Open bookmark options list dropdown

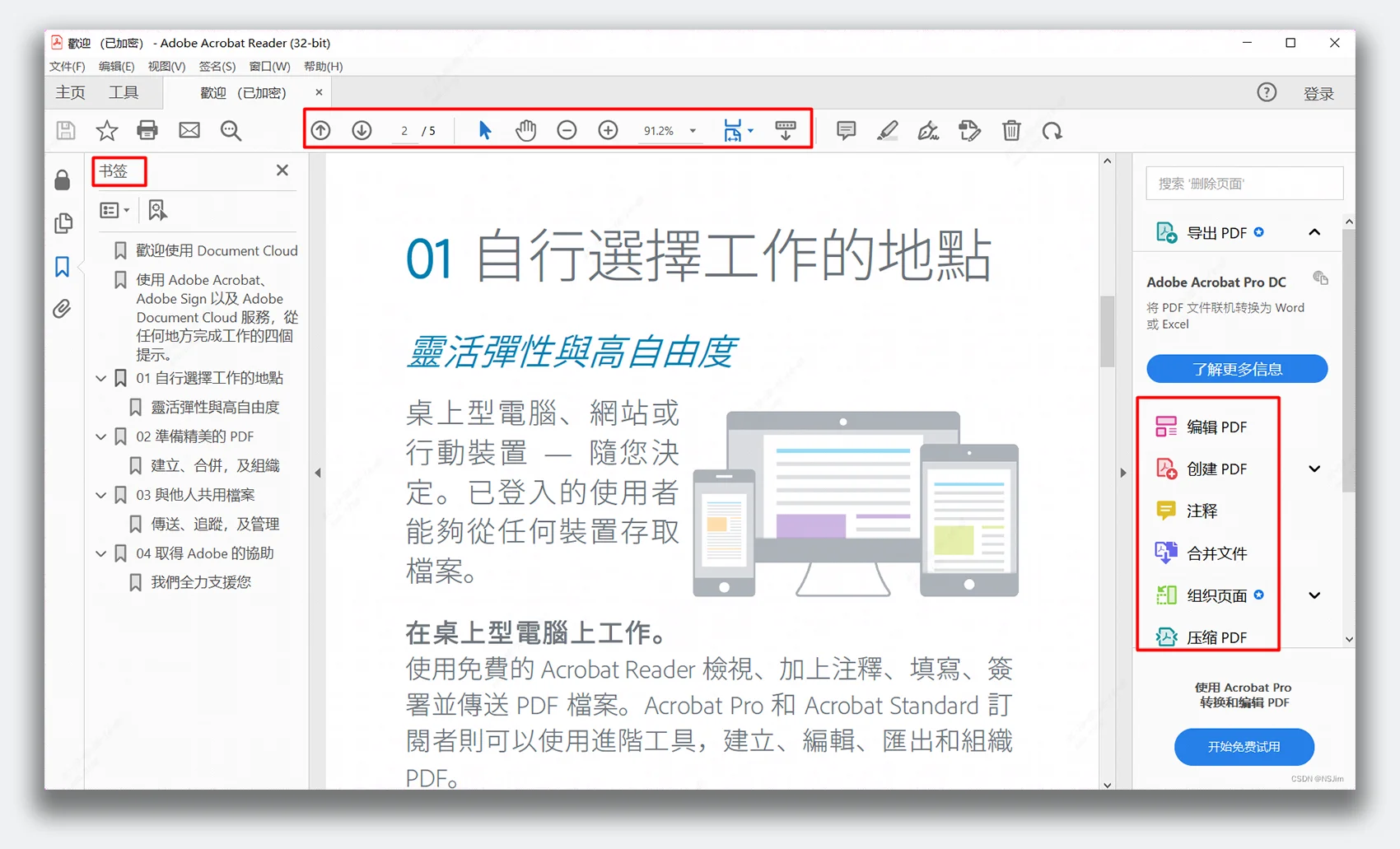114,210
